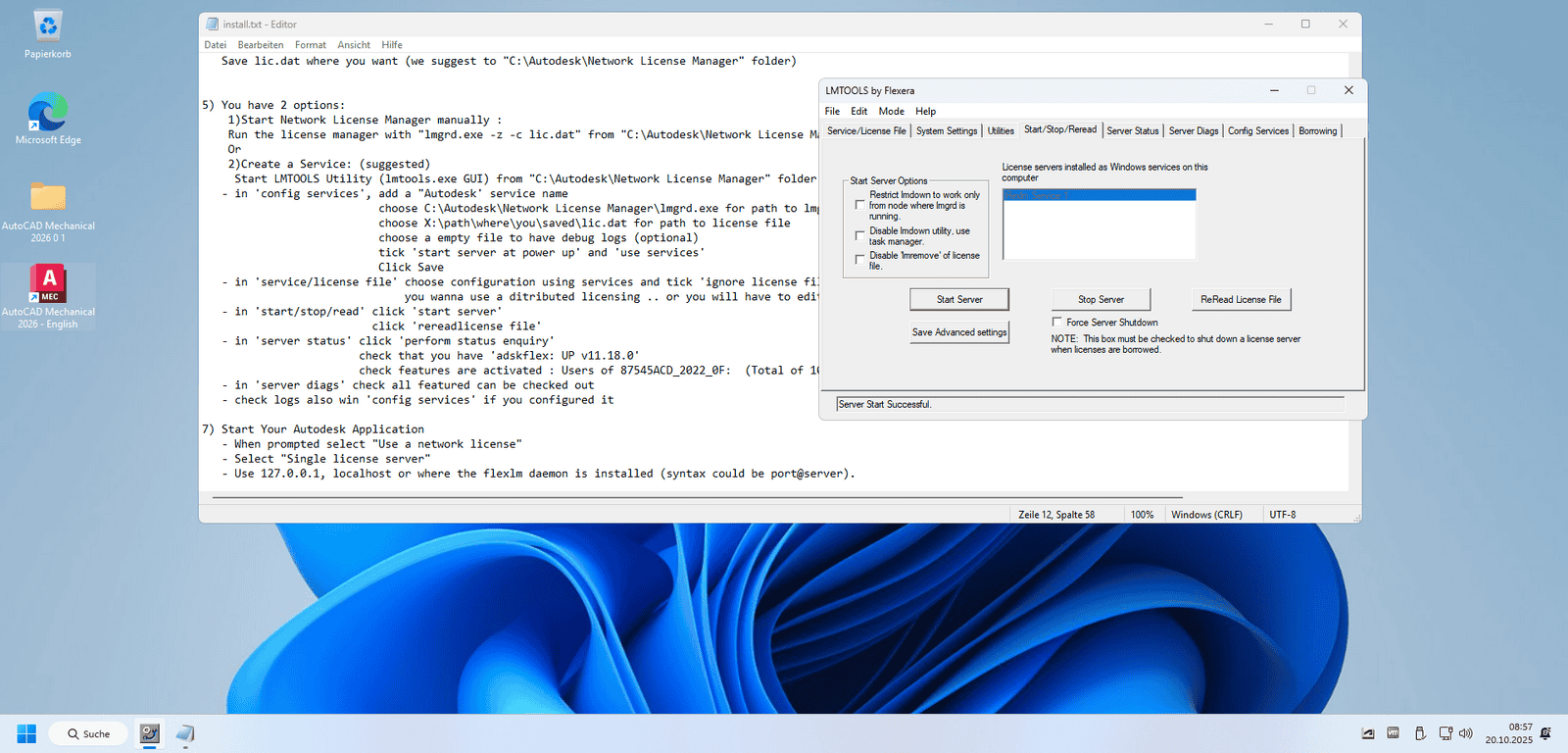Check 'Disable lmdown utility' option
1568x753 pixels.
(x=859, y=235)
